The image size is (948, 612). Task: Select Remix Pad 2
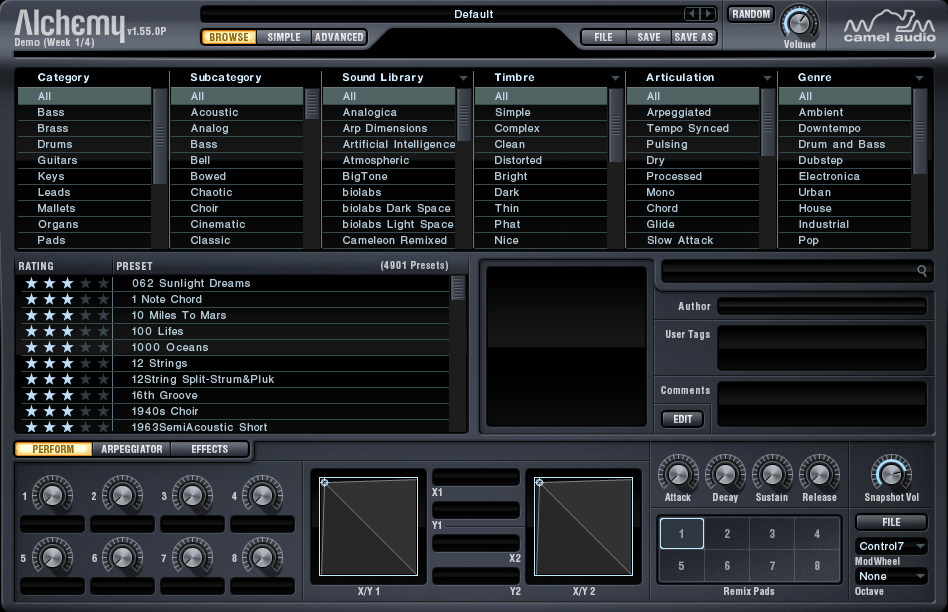point(727,533)
